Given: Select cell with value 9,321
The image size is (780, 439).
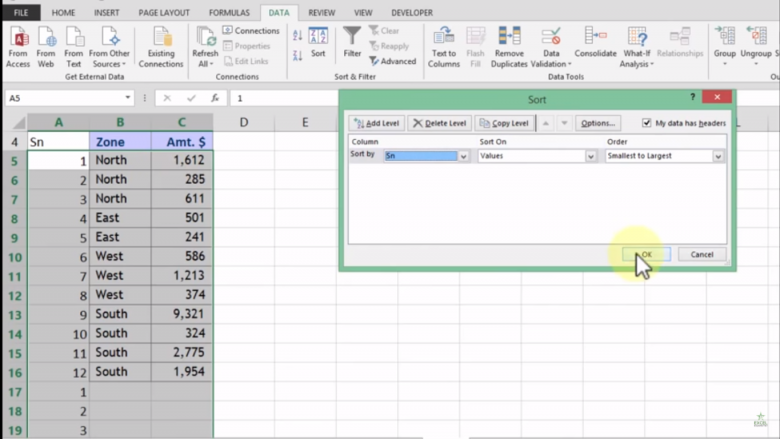Looking at the screenshot, I should click(182, 314).
